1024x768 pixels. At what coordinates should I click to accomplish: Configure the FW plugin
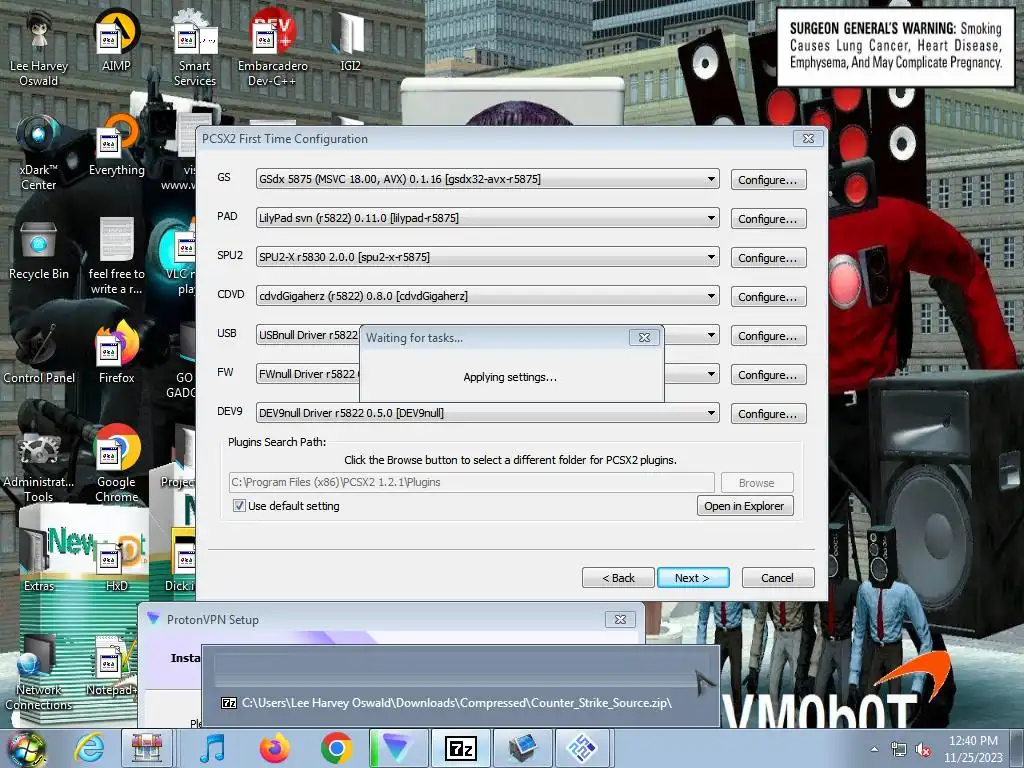tap(768, 375)
